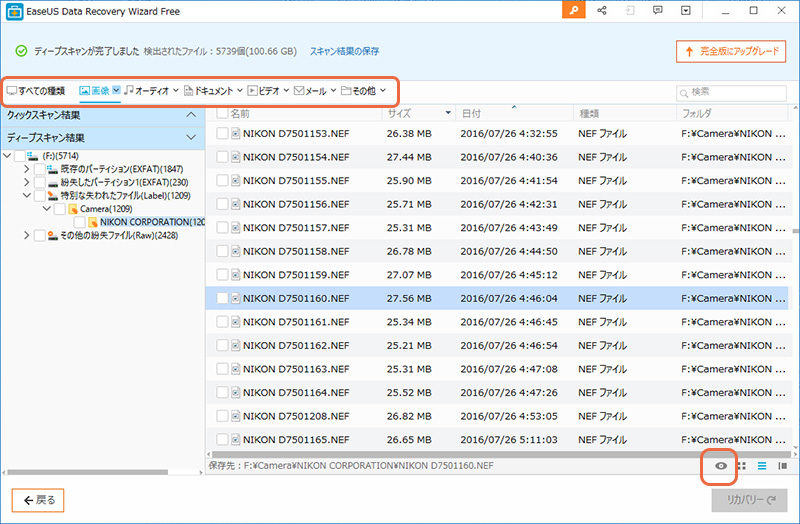The height and width of the screenshot is (524, 800).
Task: Collapse the Camera(1209) node arrow
Action: (x=46, y=209)
